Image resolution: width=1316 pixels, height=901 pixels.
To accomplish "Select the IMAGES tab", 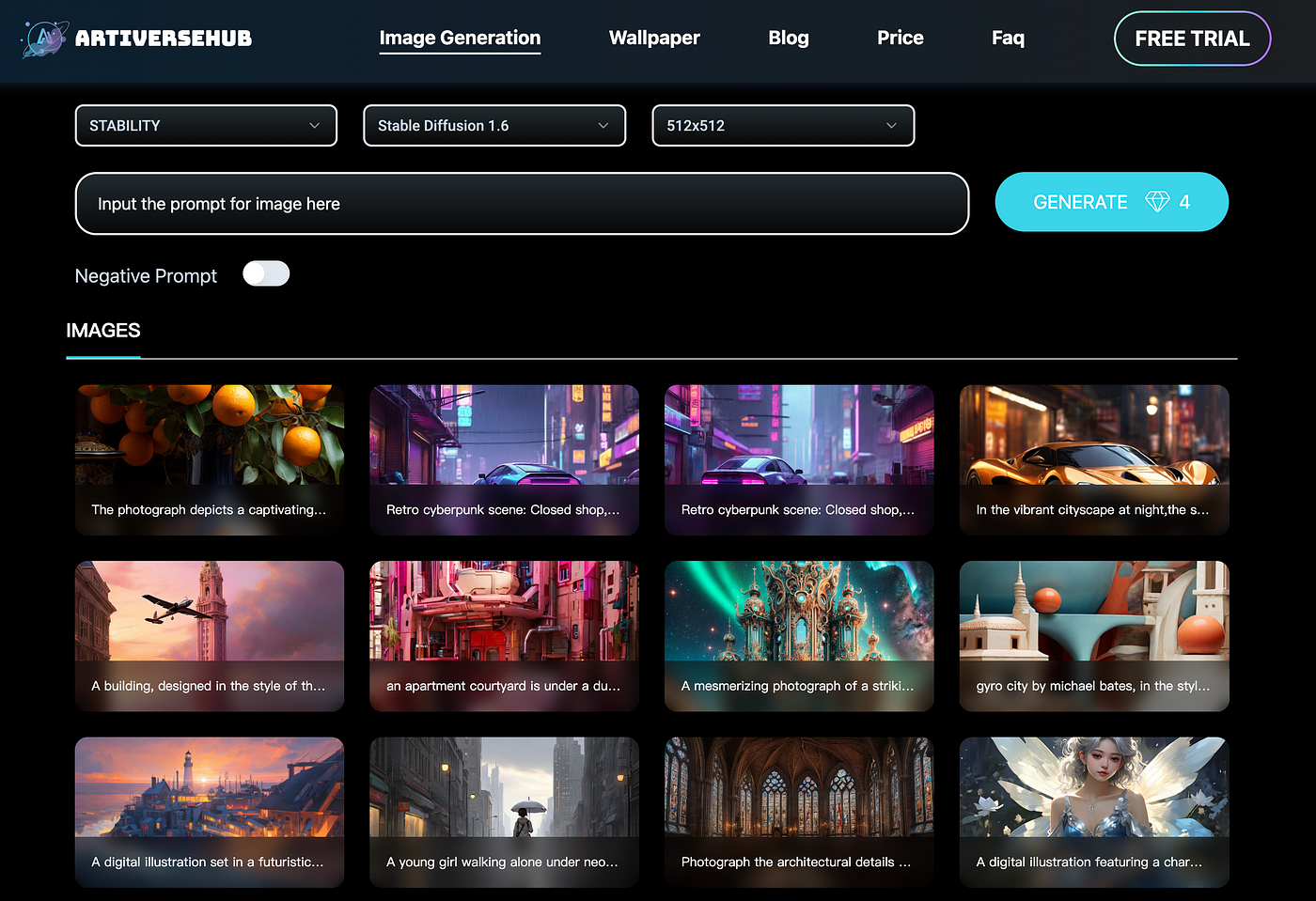I will pyautogui.click(x=103, y=331).
